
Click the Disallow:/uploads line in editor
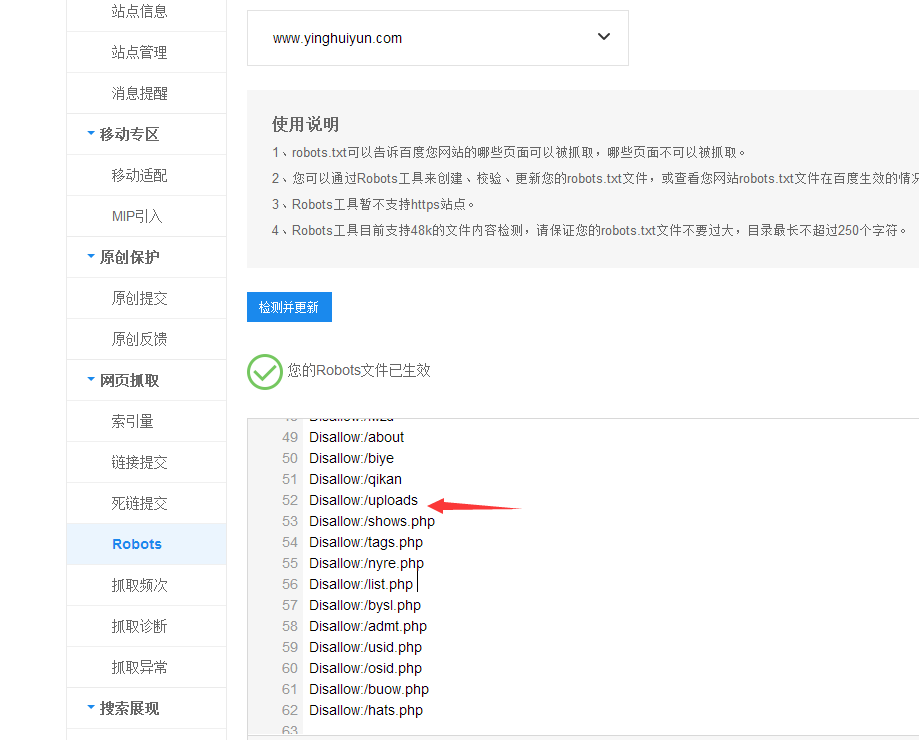coord(363,500)
